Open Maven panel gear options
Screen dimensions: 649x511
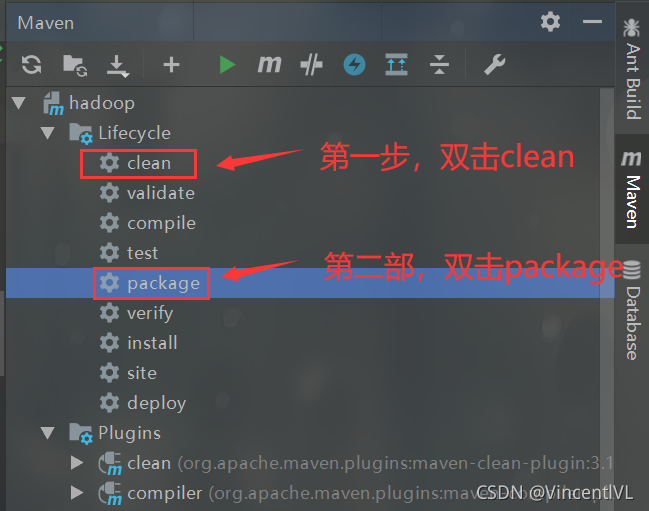click(550, 22)
